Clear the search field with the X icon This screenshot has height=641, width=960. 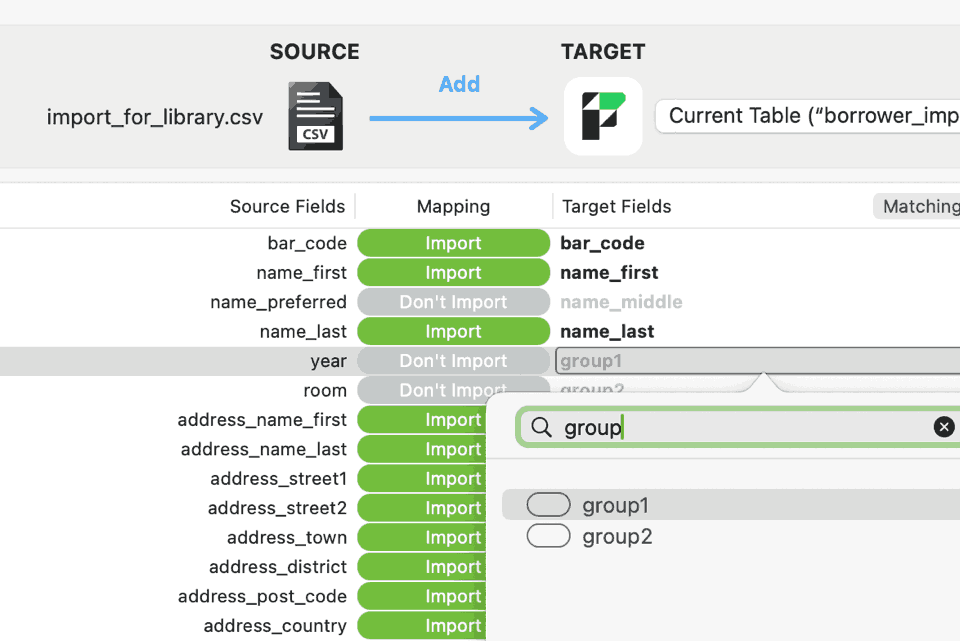click(943, 428)
